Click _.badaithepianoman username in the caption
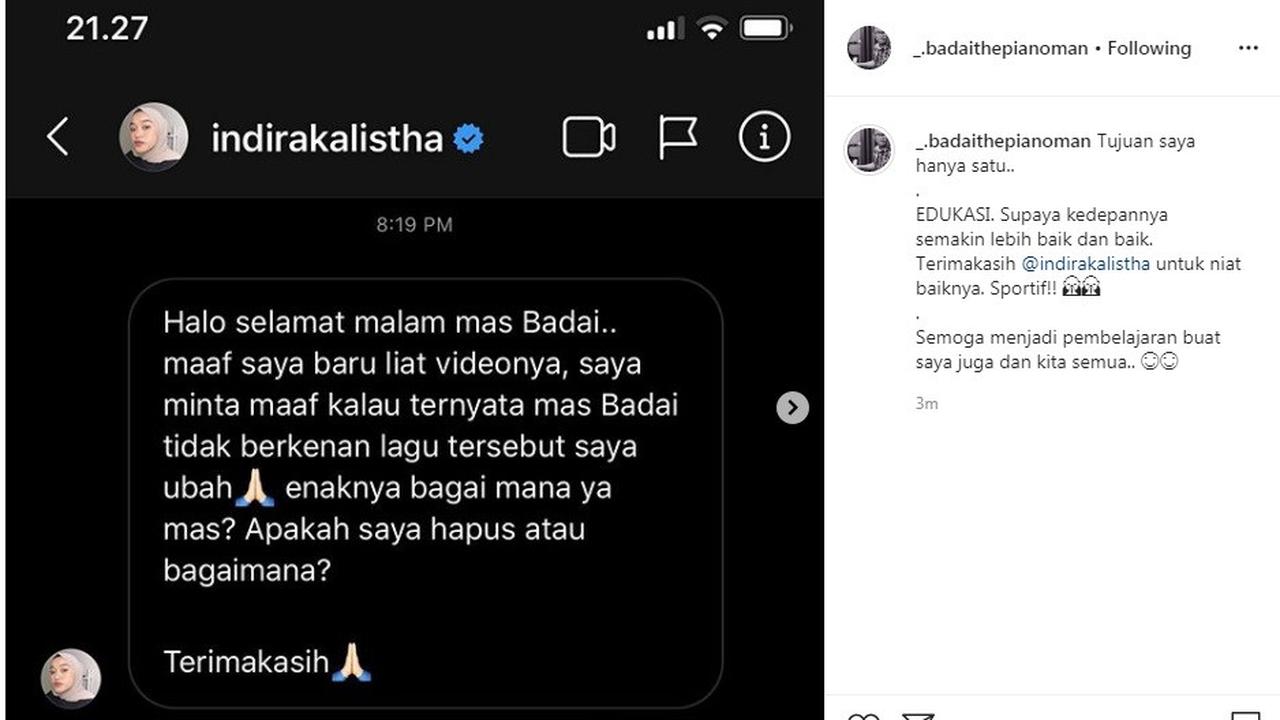 coord(1003,141)
